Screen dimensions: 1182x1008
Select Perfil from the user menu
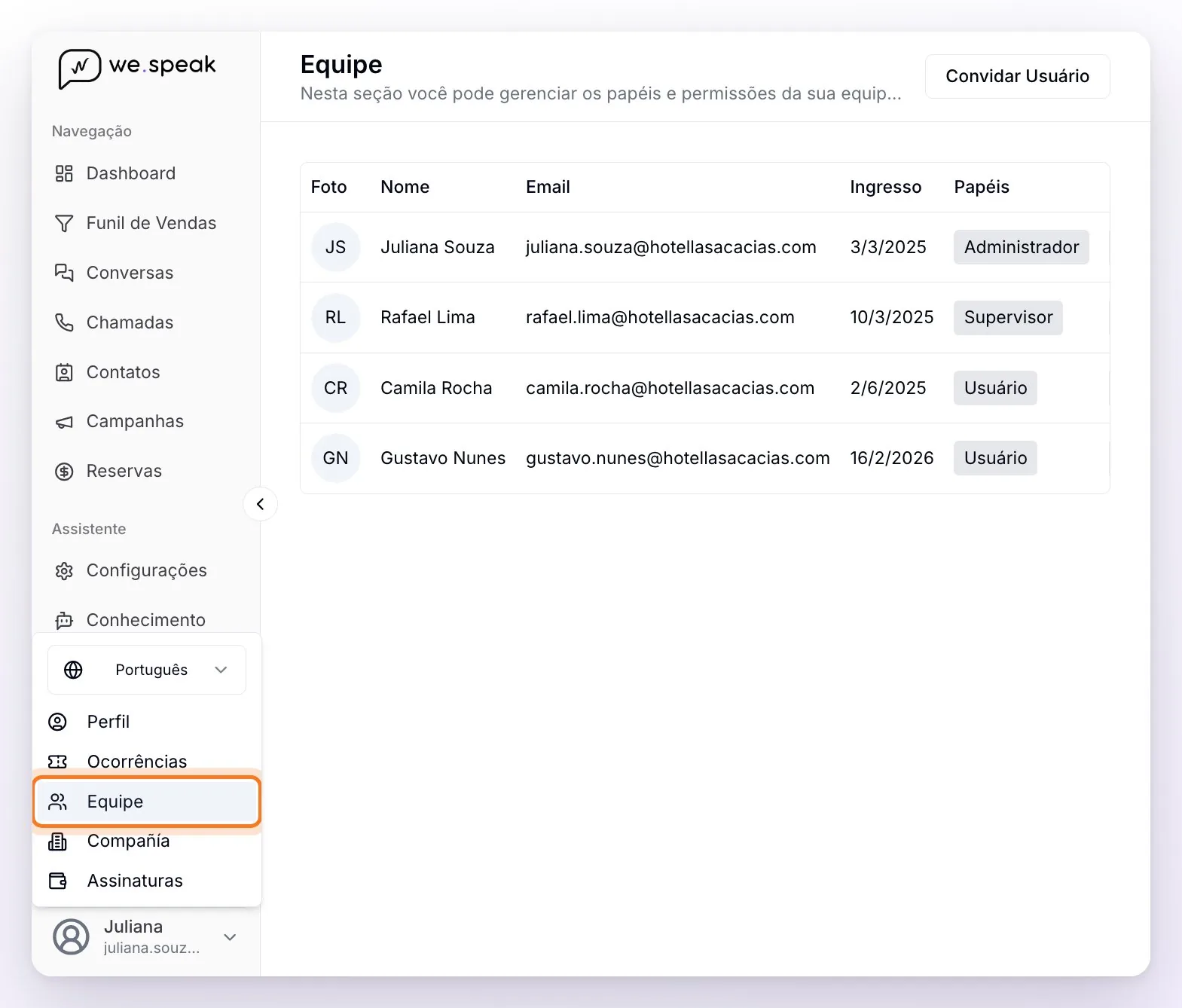click(146, 722)
